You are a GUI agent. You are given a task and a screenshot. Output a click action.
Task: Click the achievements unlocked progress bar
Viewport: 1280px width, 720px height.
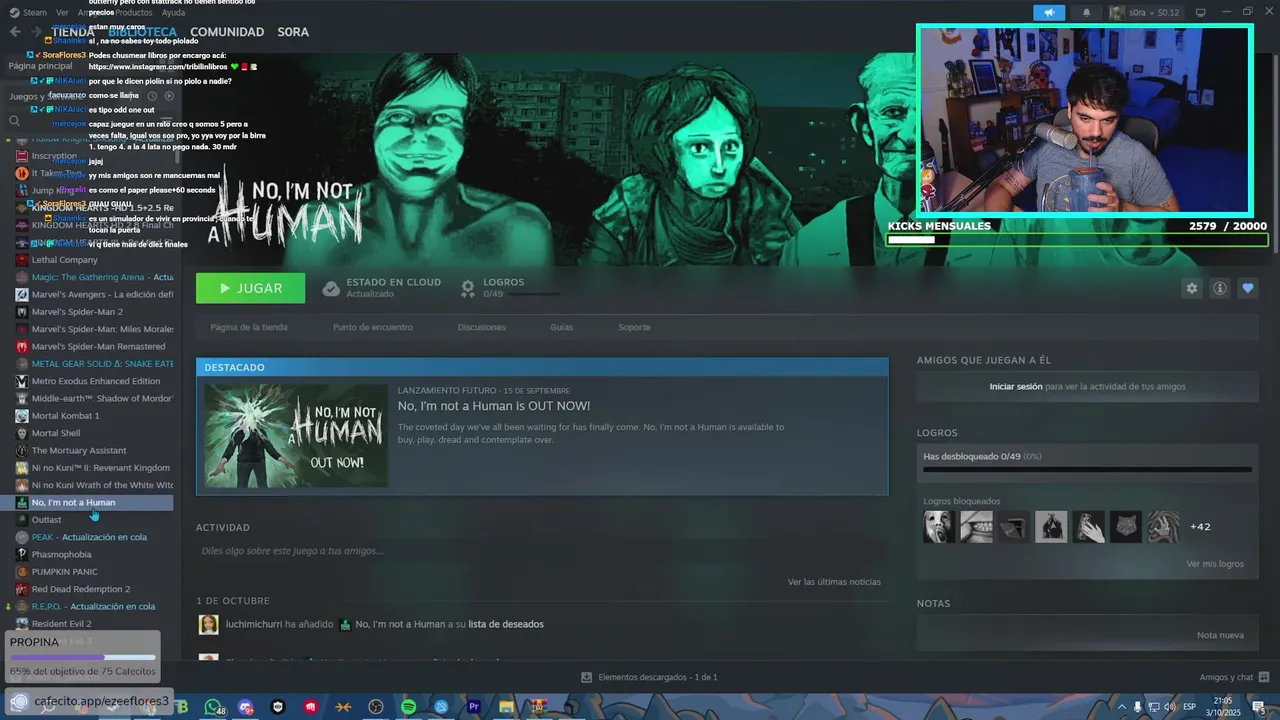click(1088, 469)
